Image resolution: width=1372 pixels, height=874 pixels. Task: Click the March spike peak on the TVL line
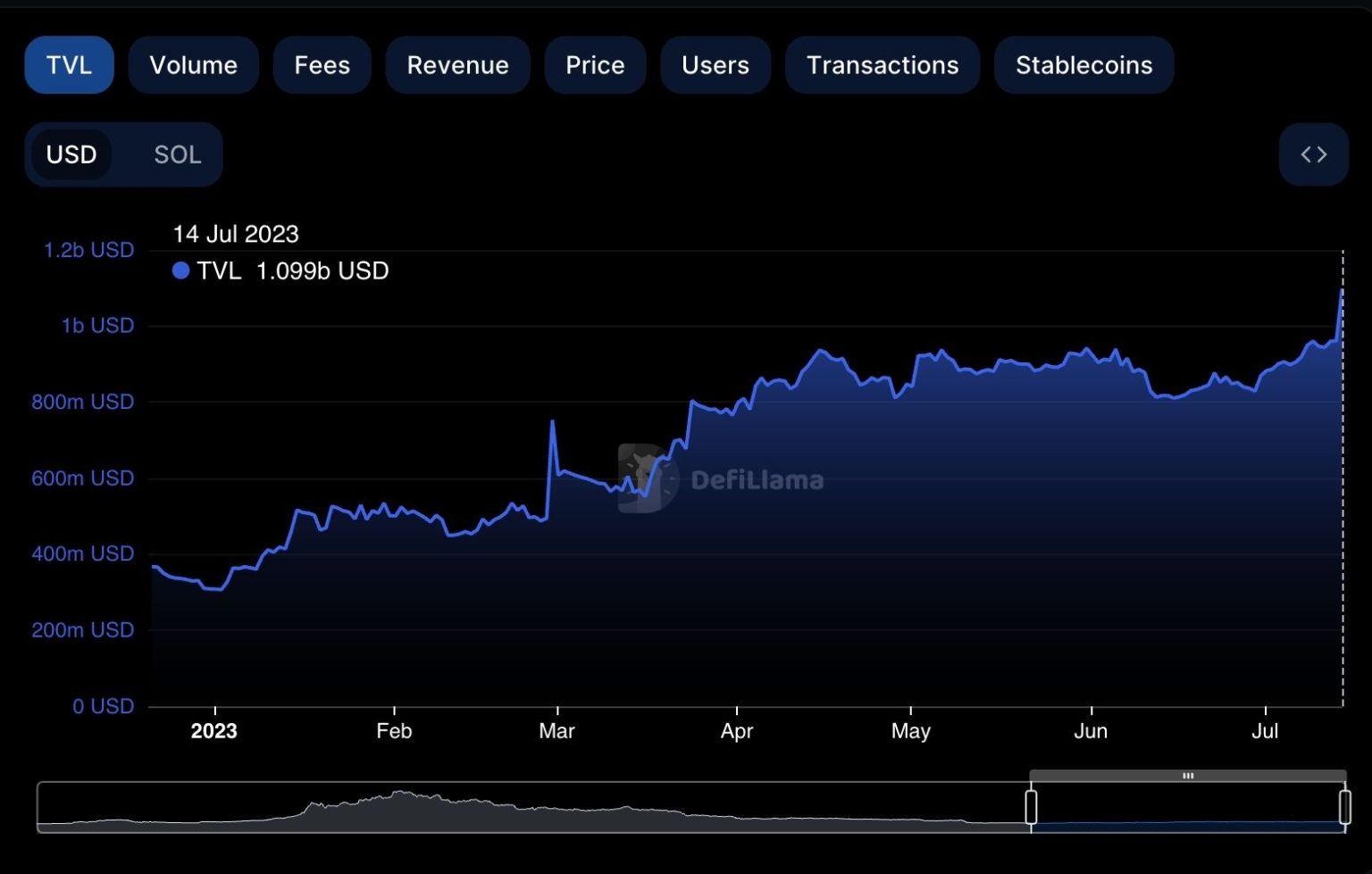(x=552, y=421)
